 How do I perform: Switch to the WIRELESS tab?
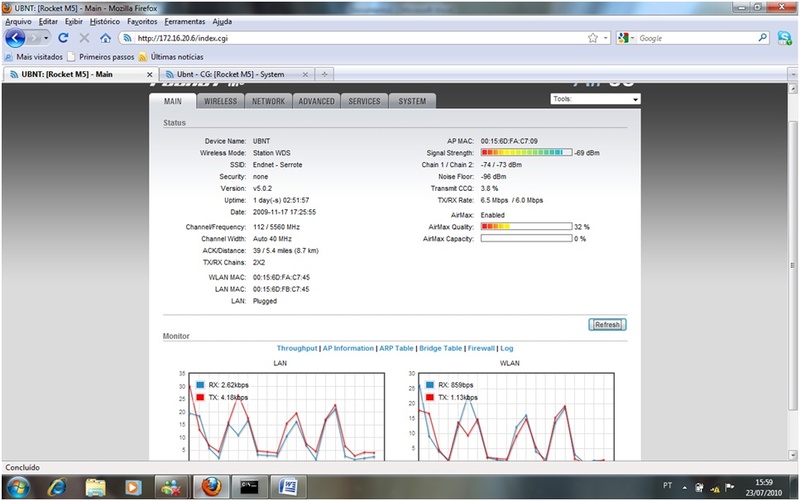pyautogui.click(x=220, y=101)
